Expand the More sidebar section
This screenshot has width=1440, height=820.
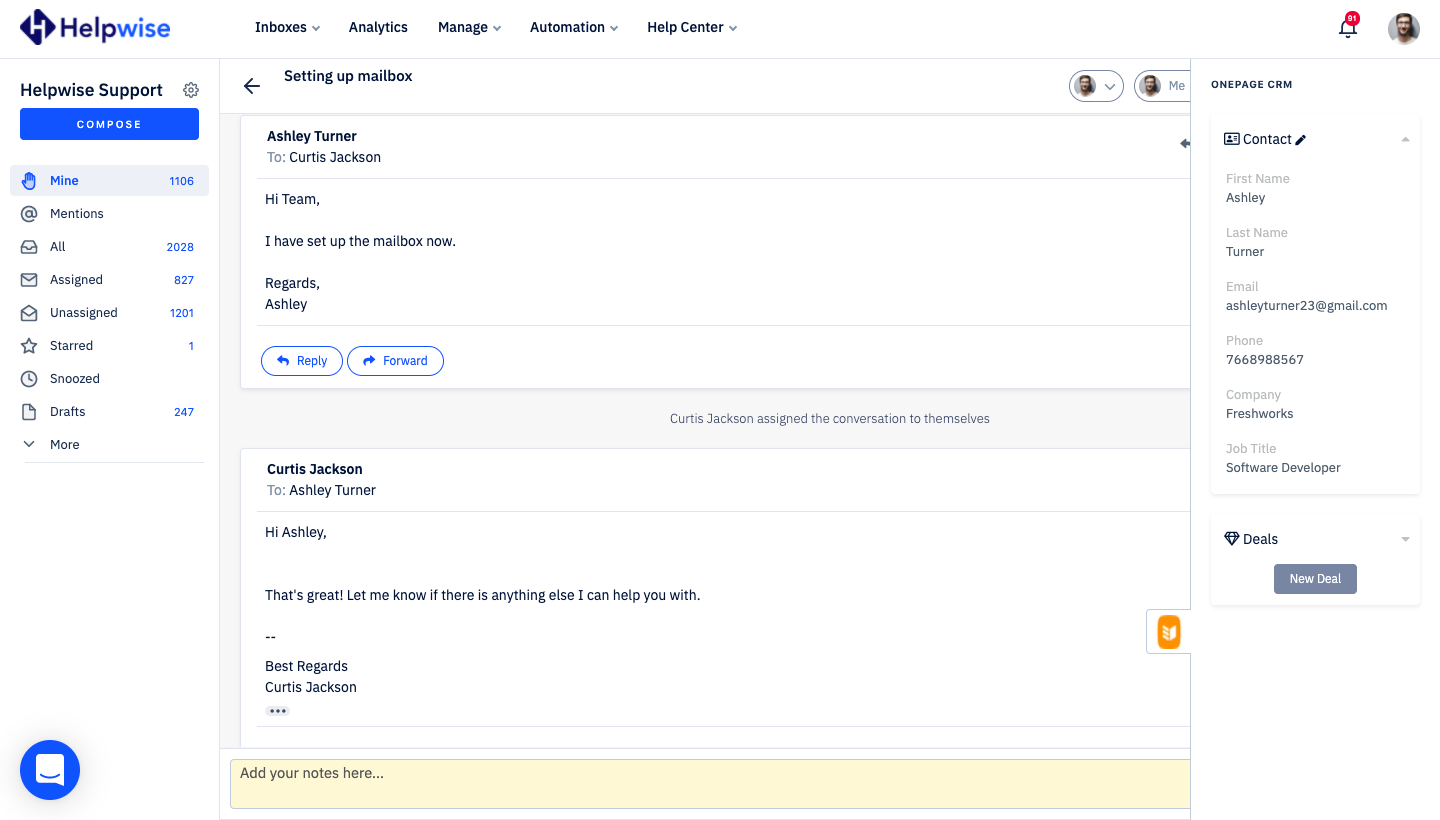[64, 444]
